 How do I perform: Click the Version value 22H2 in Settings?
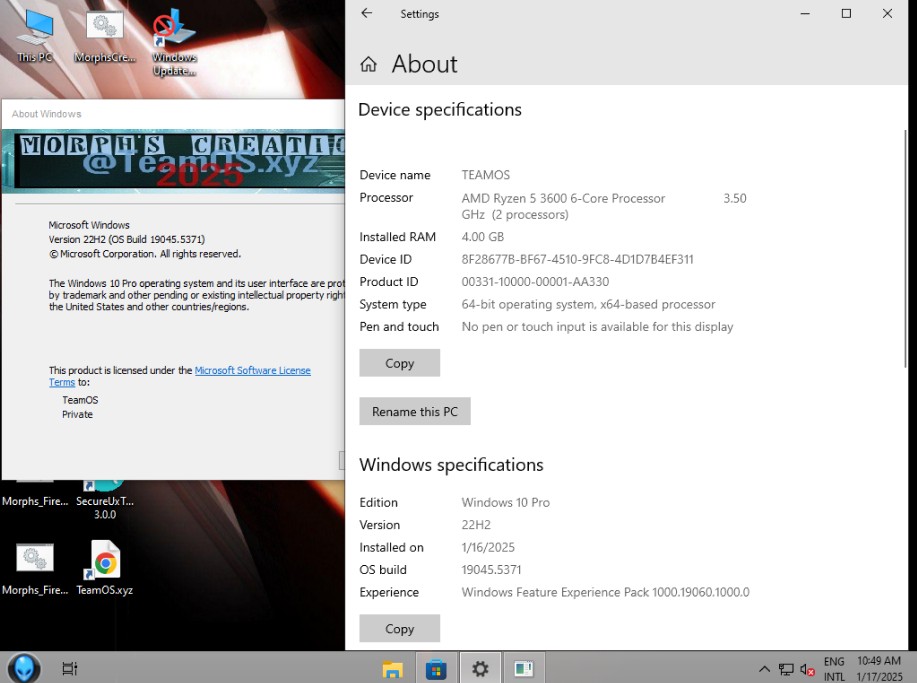point(476,525)
